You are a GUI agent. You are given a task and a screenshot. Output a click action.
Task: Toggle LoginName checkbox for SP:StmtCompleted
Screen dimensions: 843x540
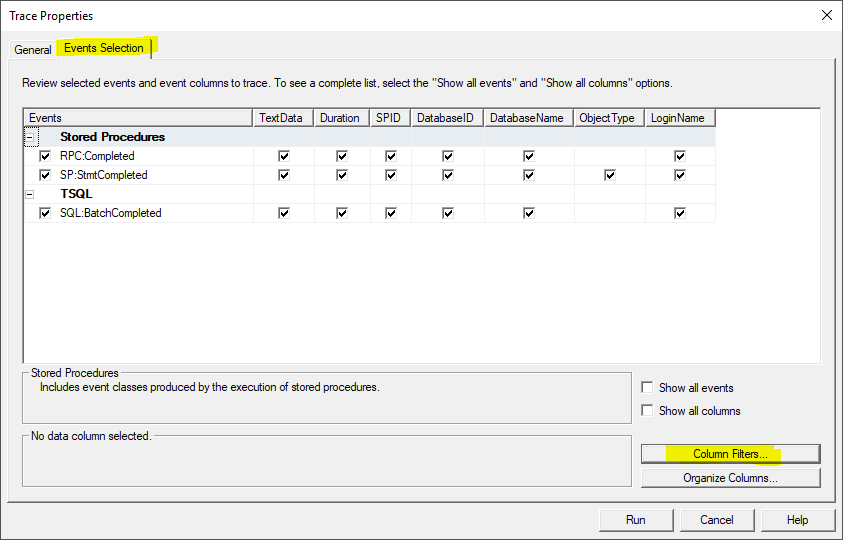[680, 175]
